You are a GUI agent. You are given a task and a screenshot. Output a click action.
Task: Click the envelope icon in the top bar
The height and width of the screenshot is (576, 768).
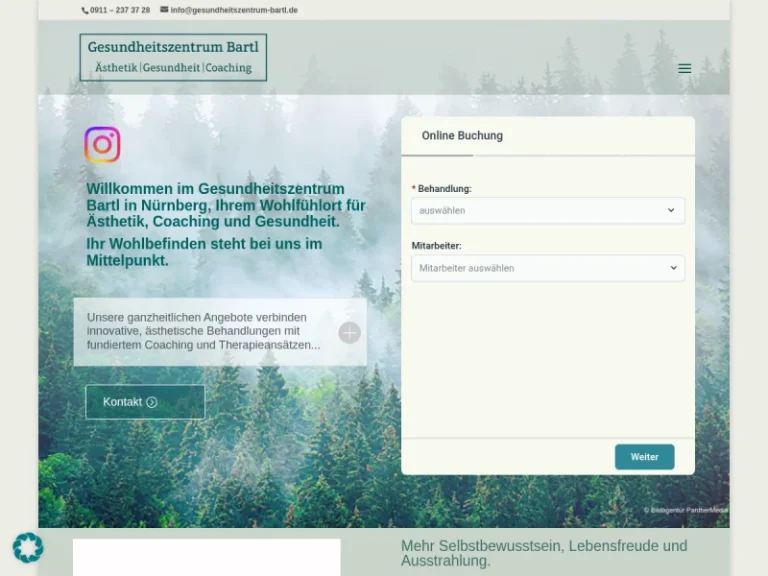pos(164,10)
